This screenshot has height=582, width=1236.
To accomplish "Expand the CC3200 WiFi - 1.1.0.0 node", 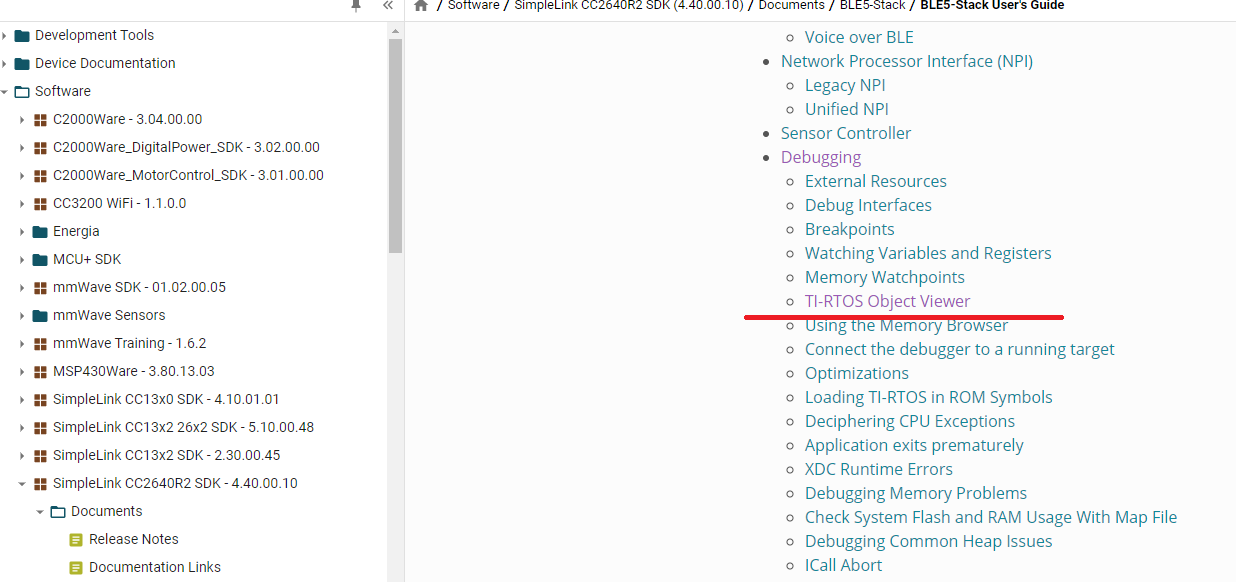I will coord(22,203).
